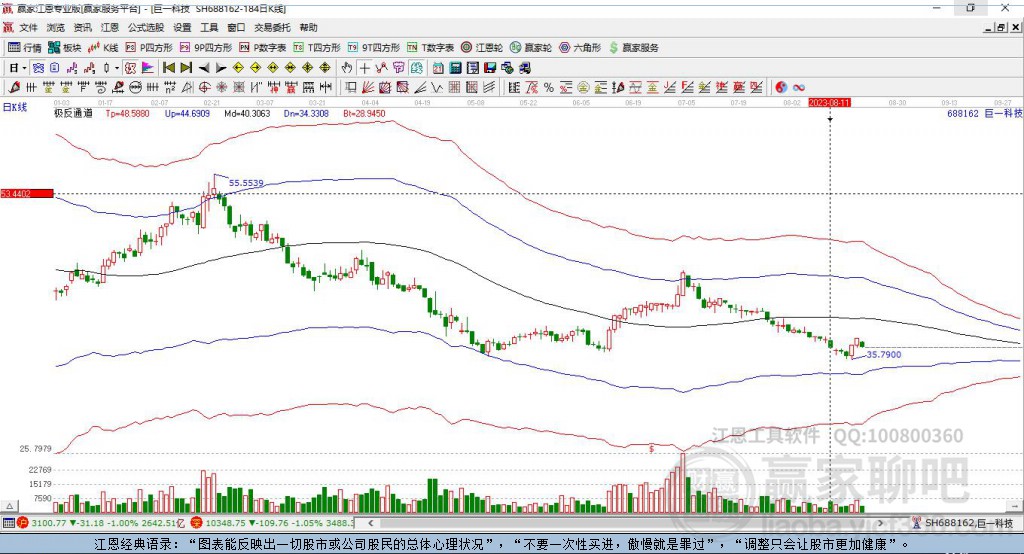Step left with black left arrow
This screenshot has height=554, width=1024.
coord(204,68)
